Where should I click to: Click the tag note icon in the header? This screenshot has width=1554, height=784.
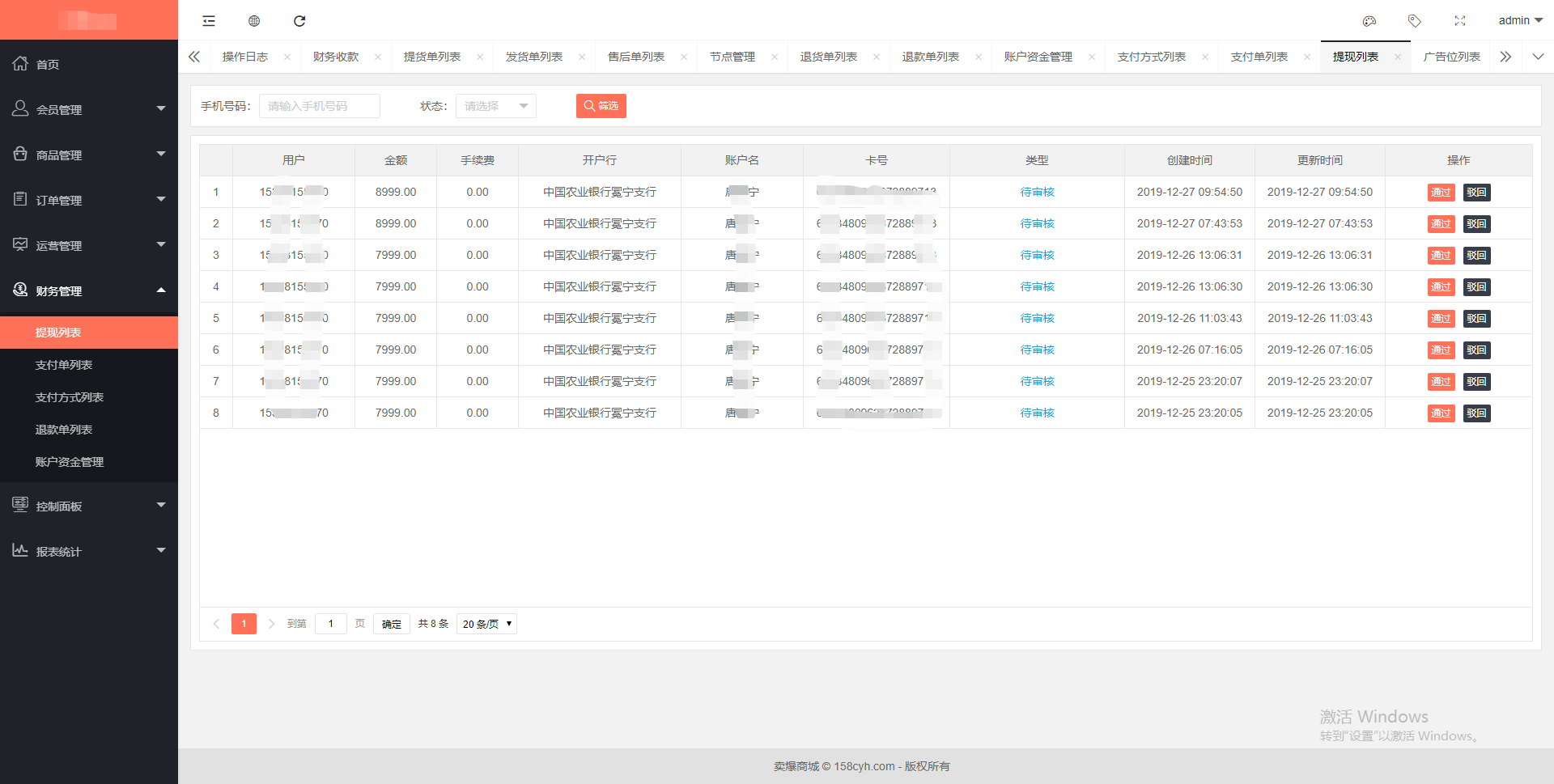[1415, 21]
